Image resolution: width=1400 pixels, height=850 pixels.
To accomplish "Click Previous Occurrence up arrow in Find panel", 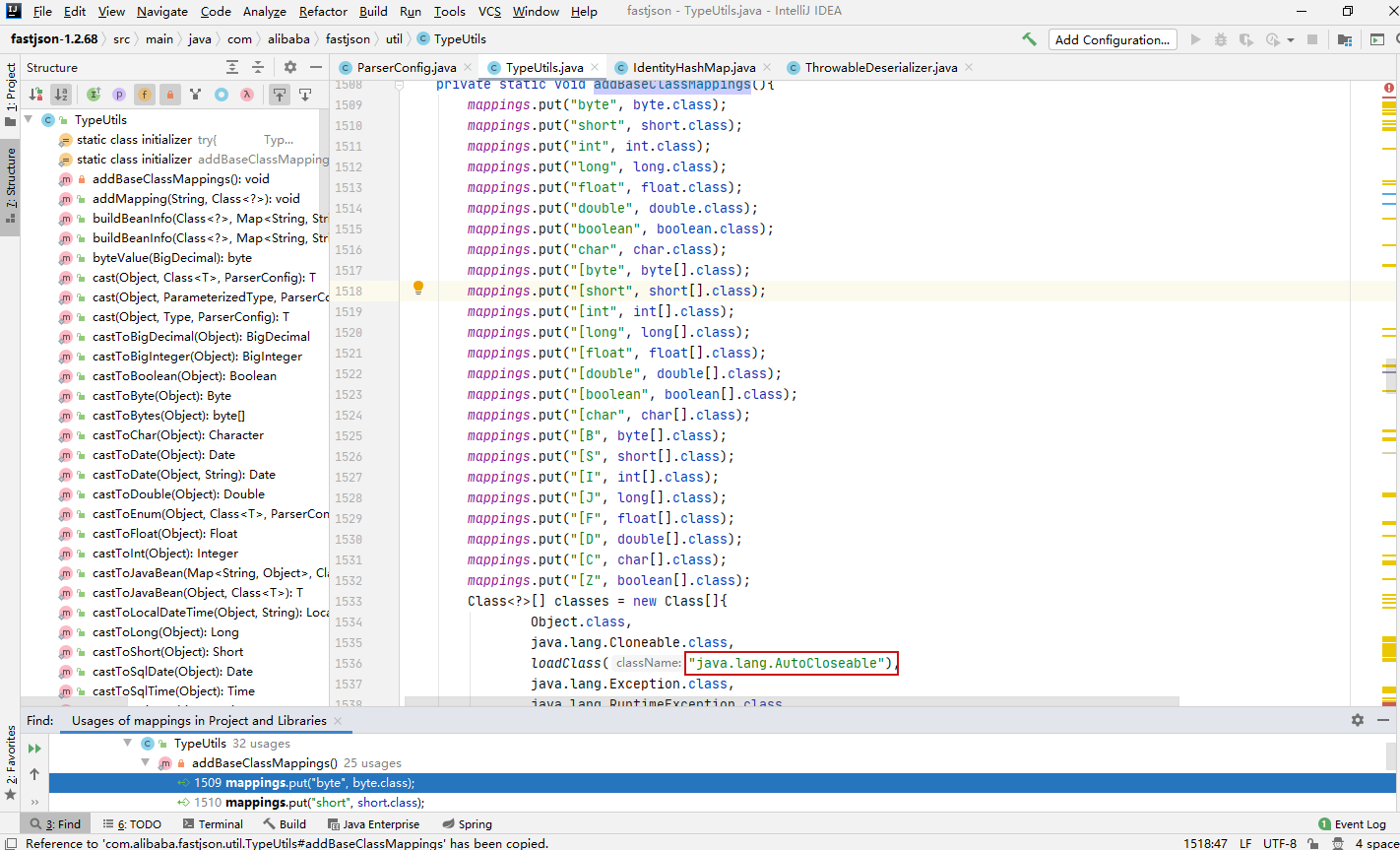I will (x=34, y=775).
